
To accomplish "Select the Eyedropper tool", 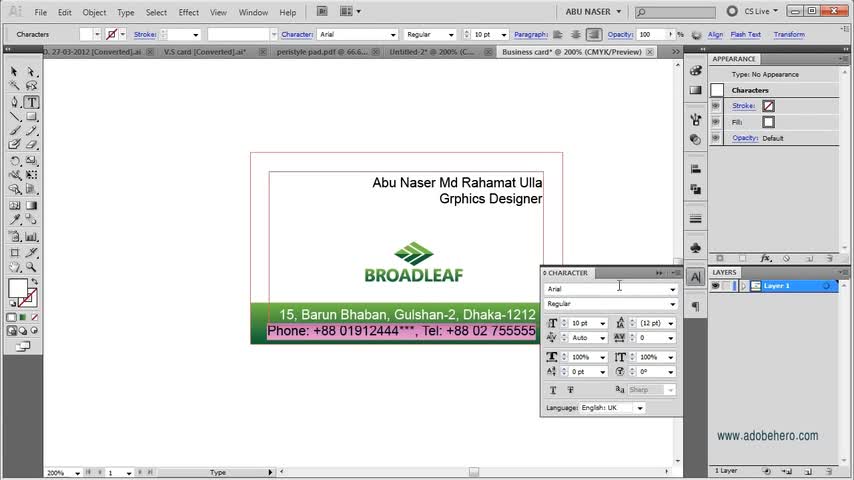I will point(14,220).
